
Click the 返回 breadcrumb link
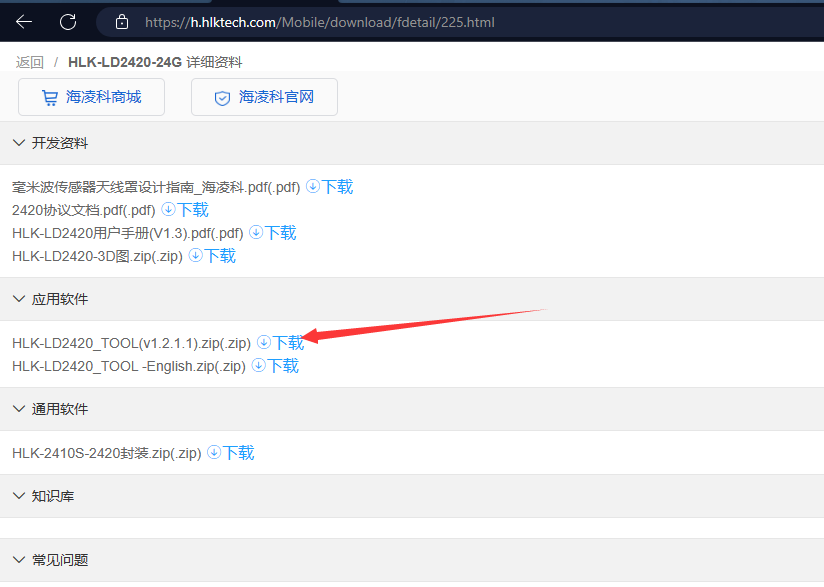(29, 62)
